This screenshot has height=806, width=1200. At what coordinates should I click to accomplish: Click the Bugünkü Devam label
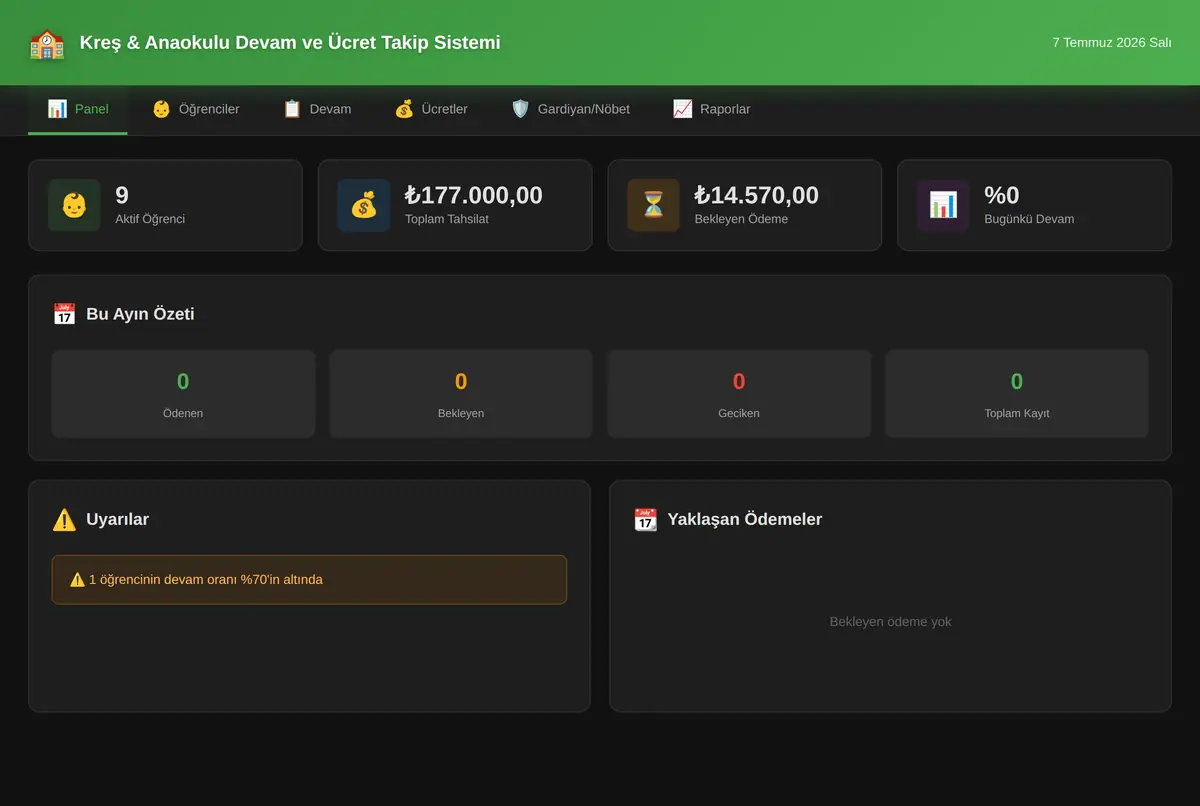1030,219
